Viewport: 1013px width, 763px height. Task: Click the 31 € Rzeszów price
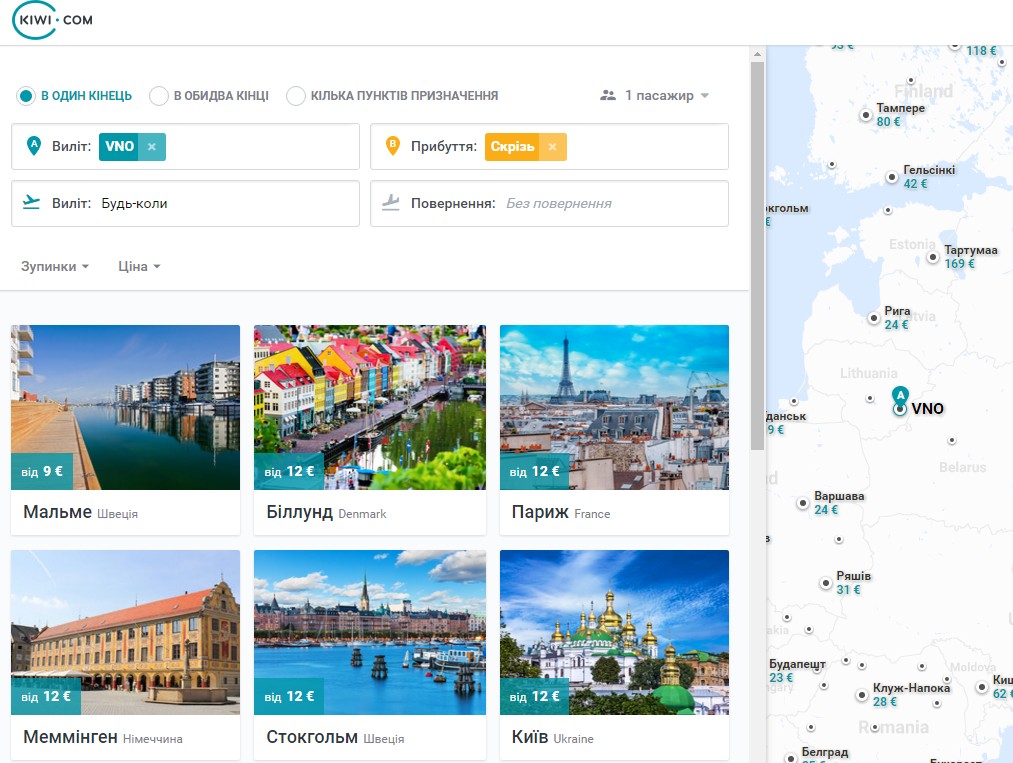(848, 589)
